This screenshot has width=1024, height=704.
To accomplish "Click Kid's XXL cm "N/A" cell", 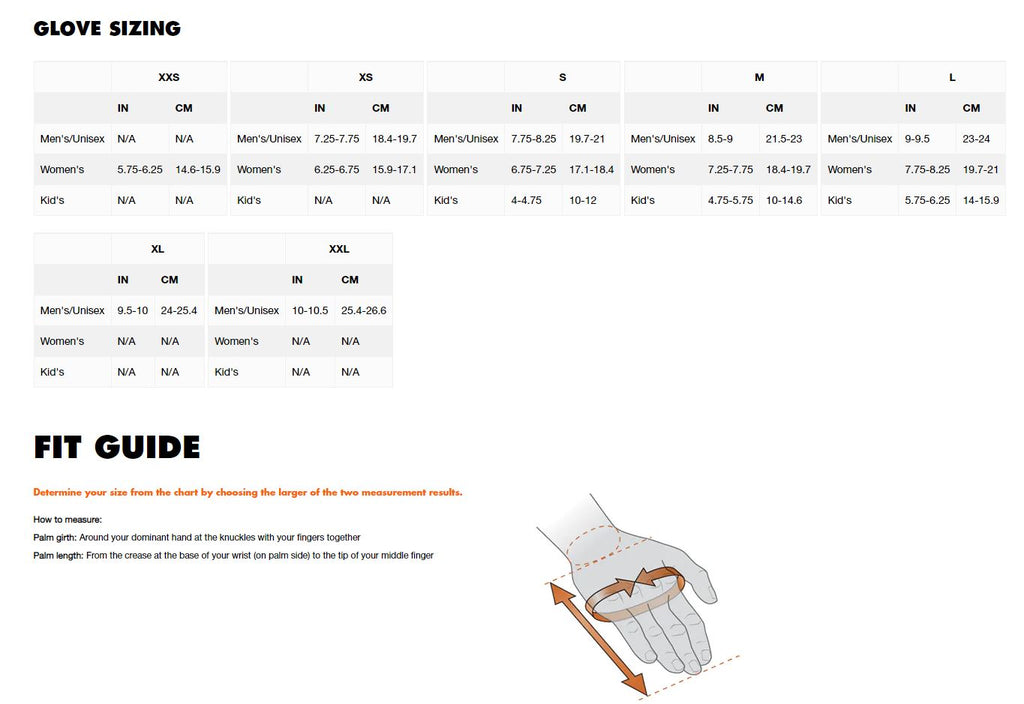I will tap(350, 372).
